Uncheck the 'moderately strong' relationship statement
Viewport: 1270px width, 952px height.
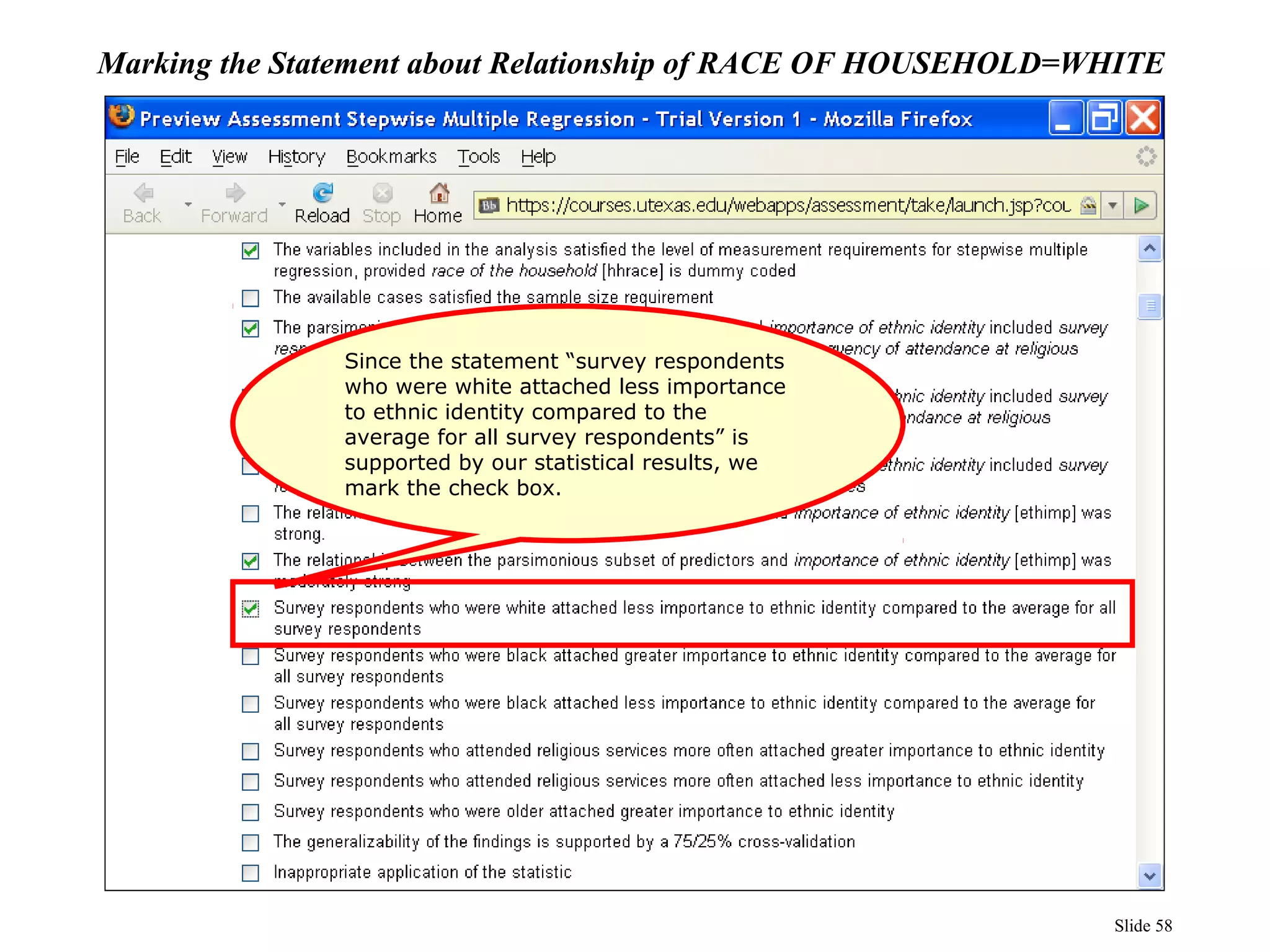251,561
